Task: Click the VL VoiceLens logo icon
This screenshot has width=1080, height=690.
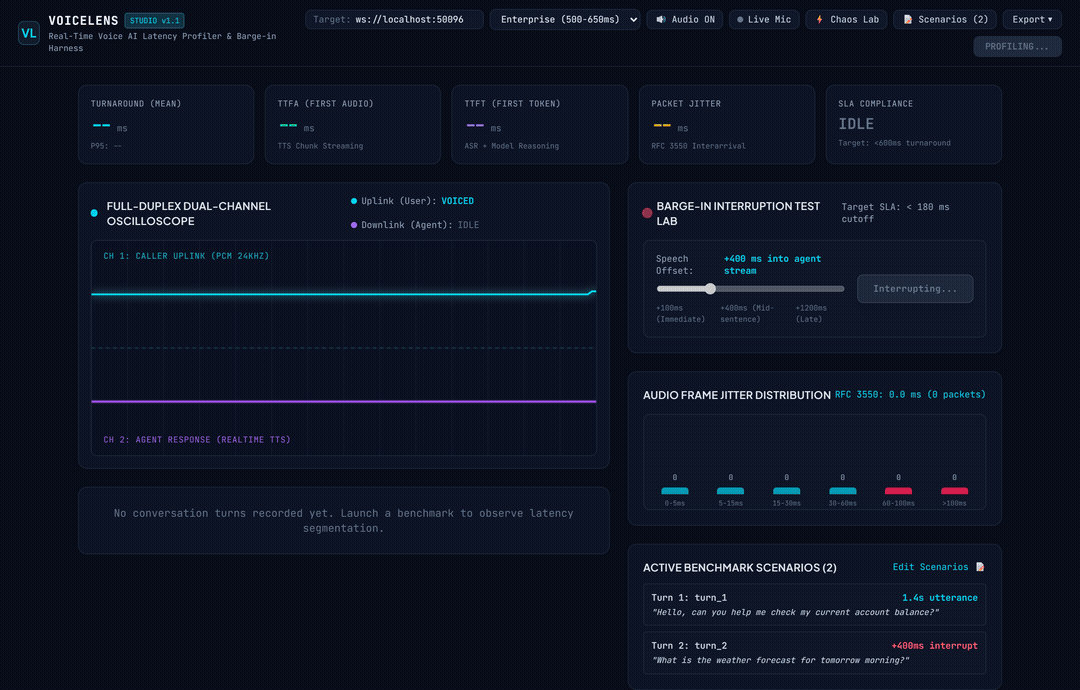Action: pos(28,33)
